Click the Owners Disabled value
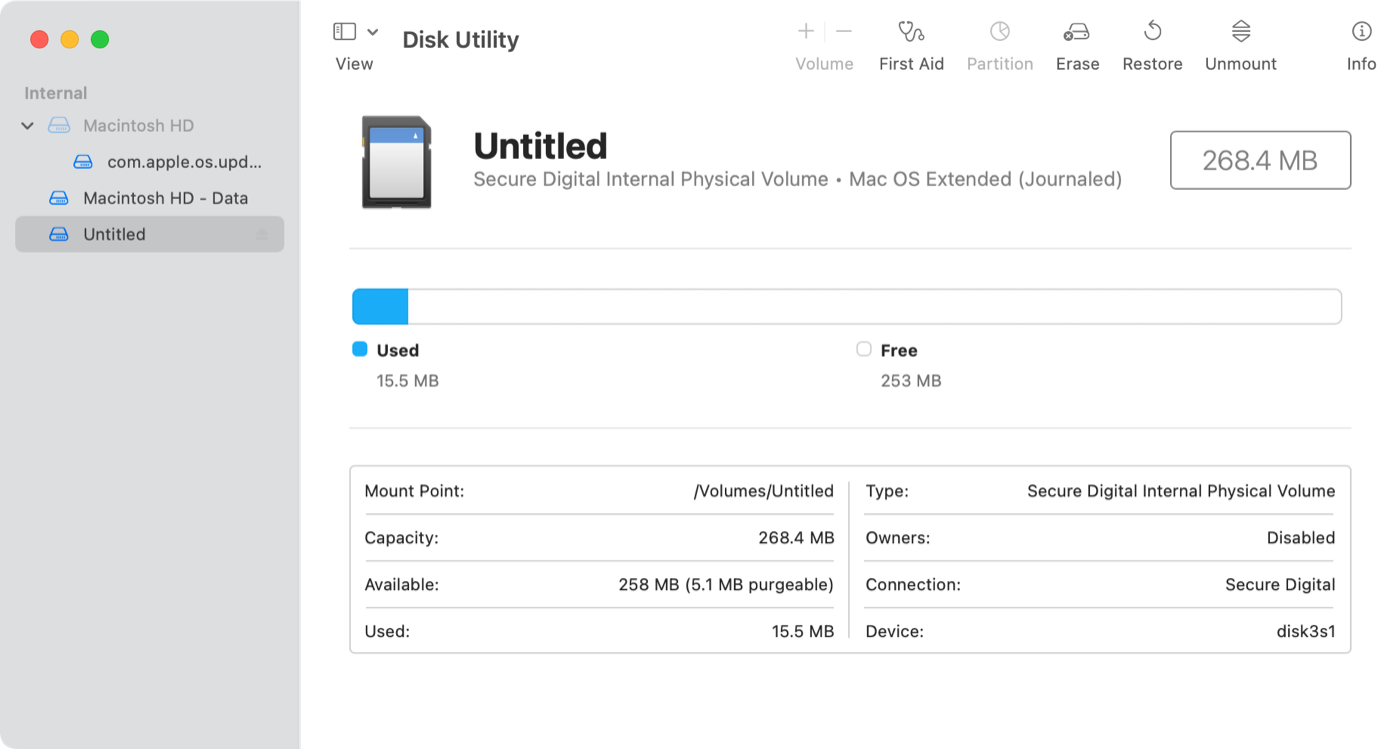The height and width of the screenshot is (749, 1400). (1301, 538)
